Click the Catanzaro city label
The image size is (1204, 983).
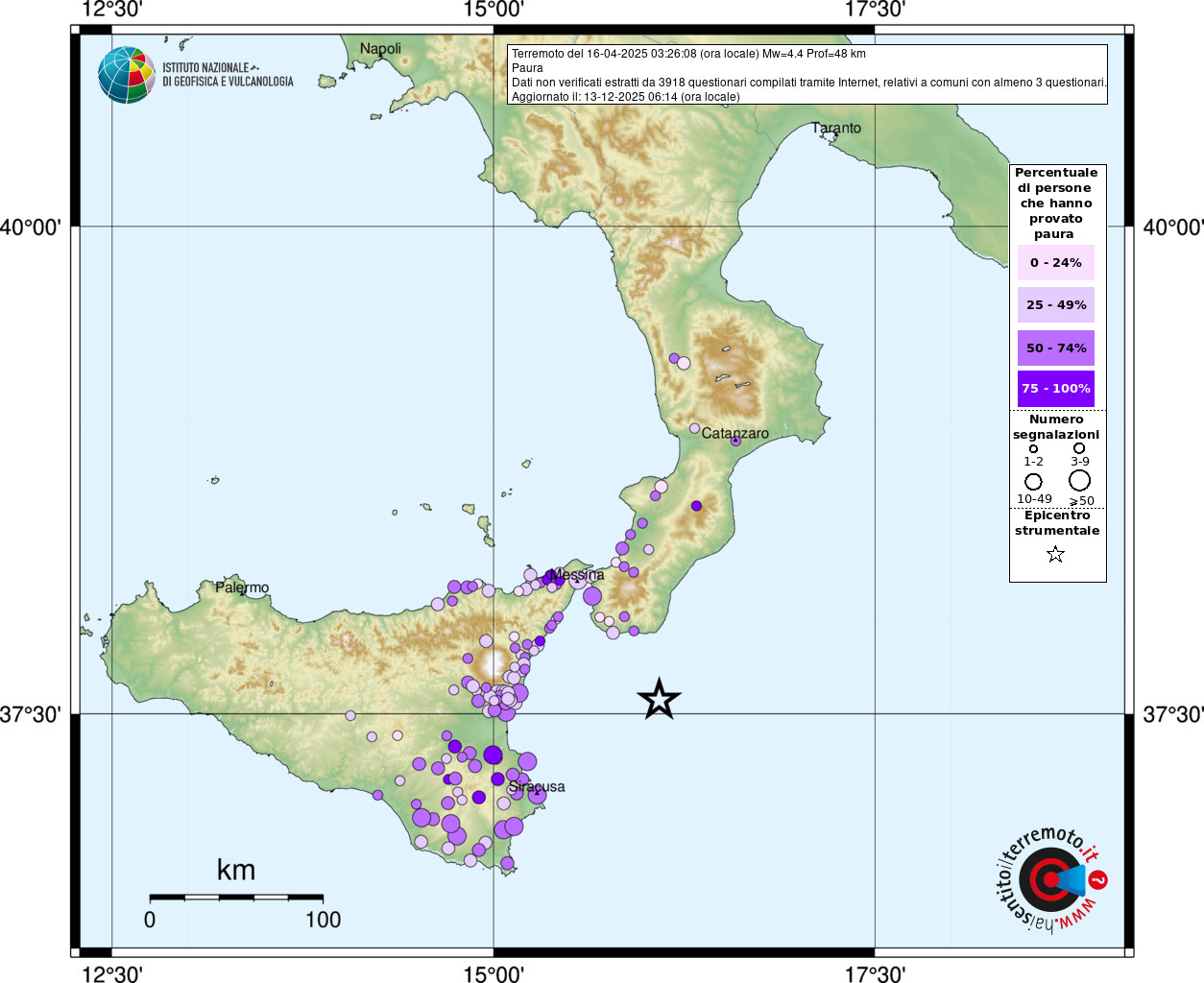(734, 433)
